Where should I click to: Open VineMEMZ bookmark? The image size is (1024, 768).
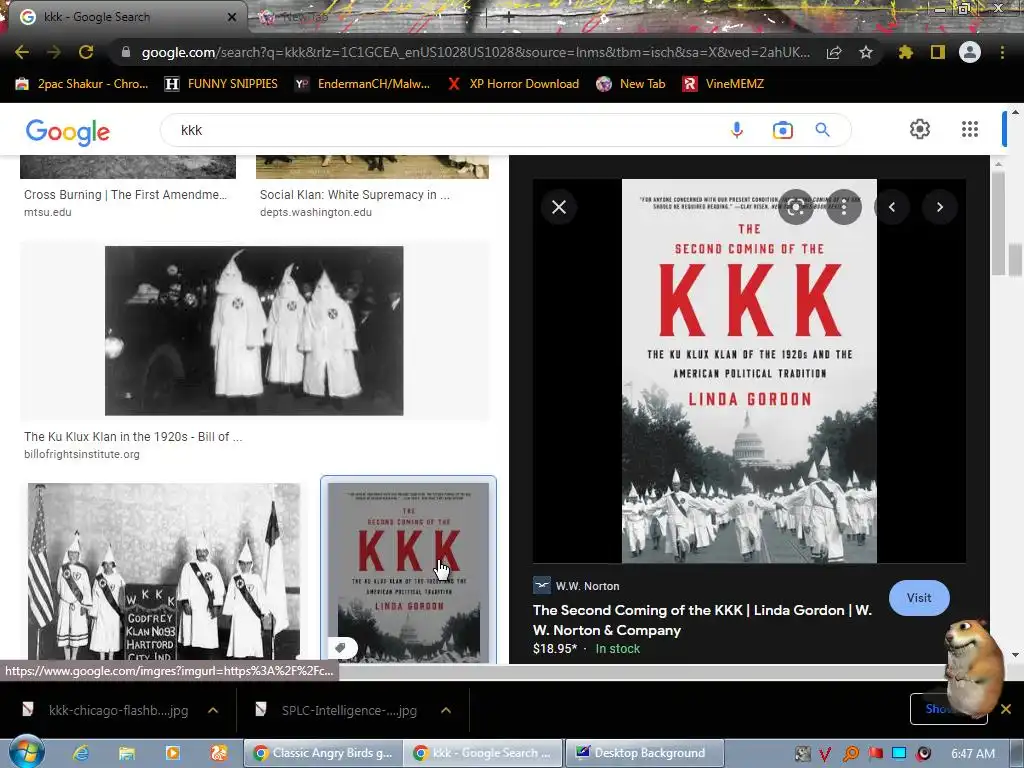[723, 84]
